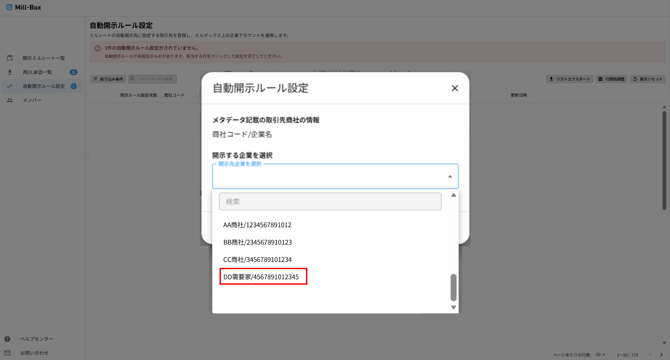Click the 更新日時 column header
This screenshot has width=670, height=360.
519,95
